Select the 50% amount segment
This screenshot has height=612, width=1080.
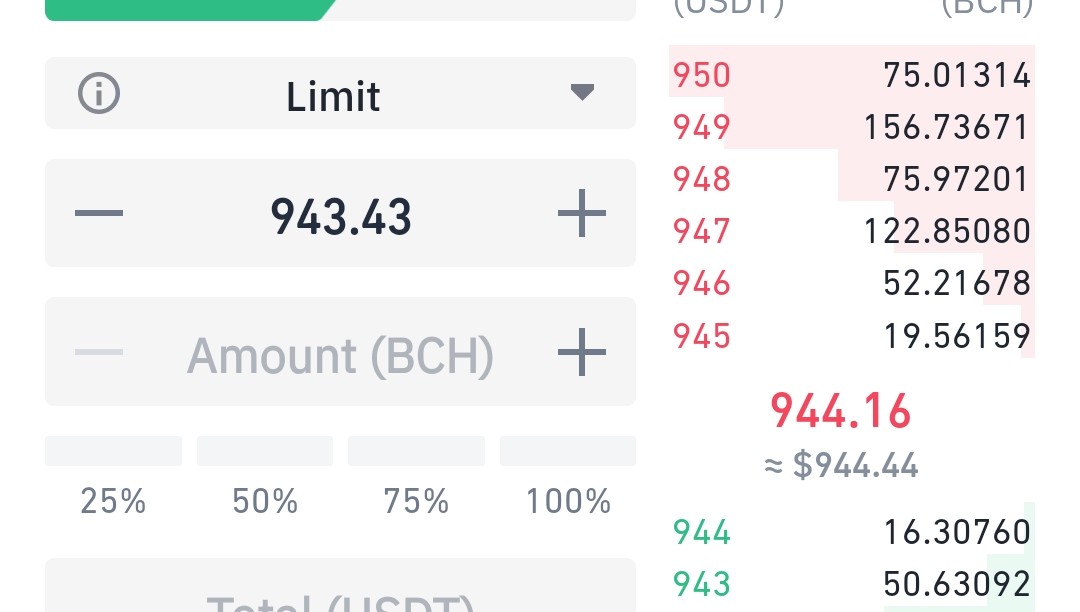pos(264,451)
